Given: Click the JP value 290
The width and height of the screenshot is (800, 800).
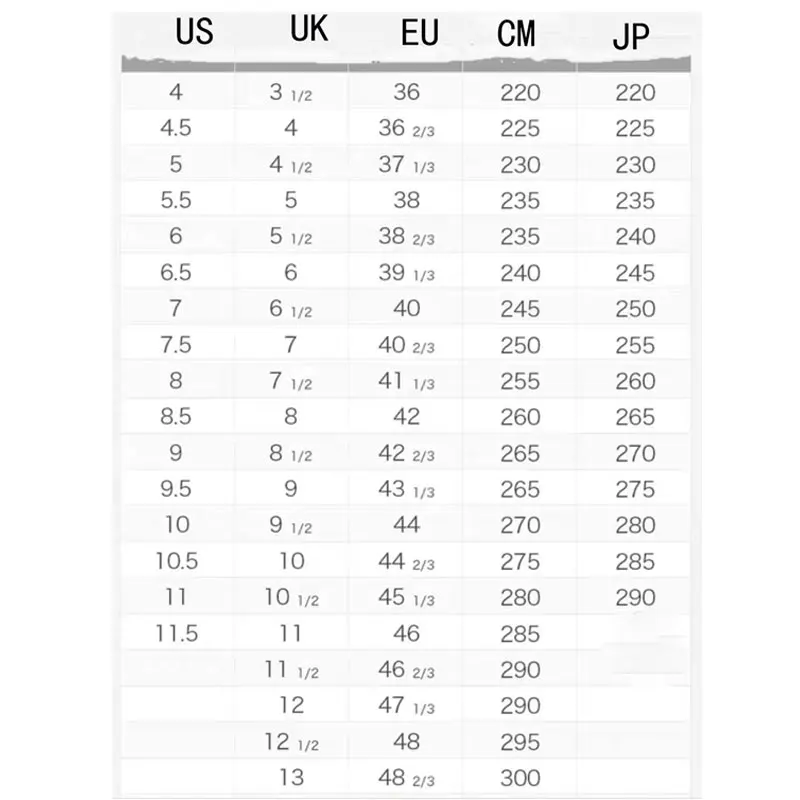Looking at the screenshot, I should (x=635, y=597).
